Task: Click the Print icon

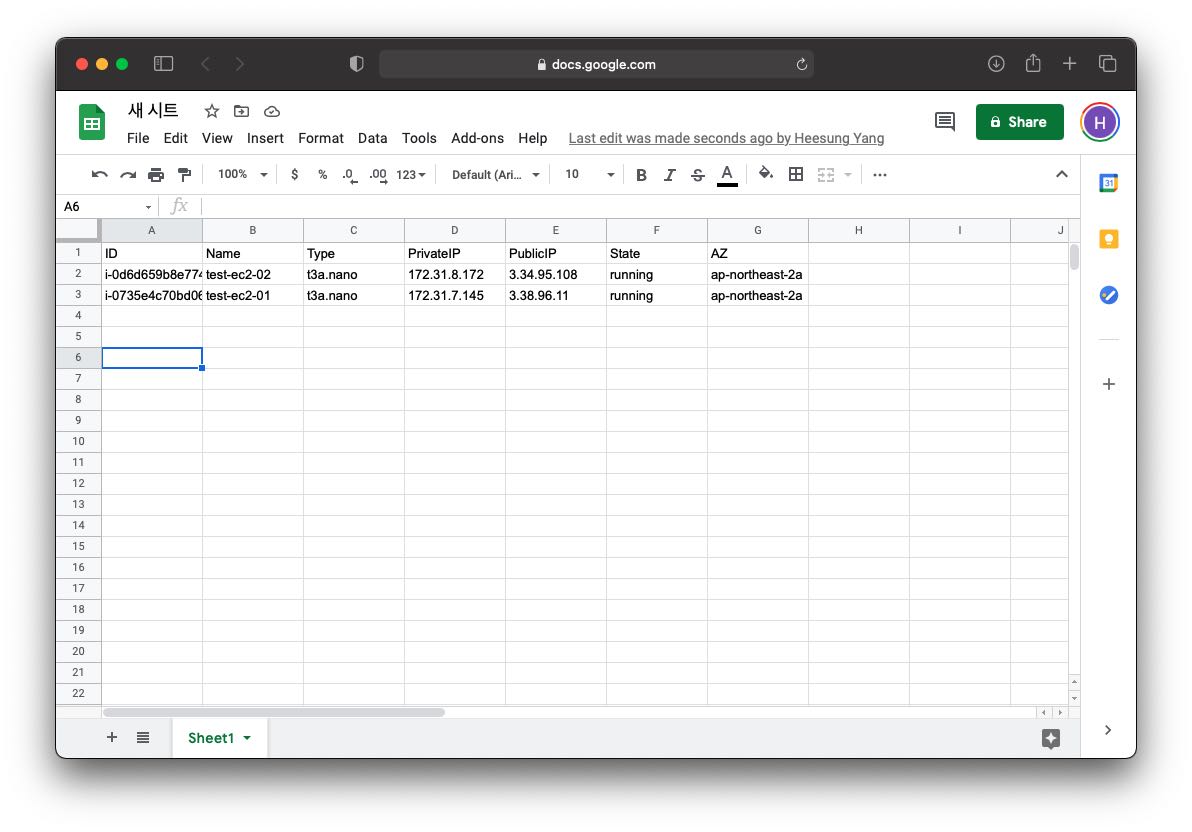Action: pyautogui.click(x=156, y=175)
